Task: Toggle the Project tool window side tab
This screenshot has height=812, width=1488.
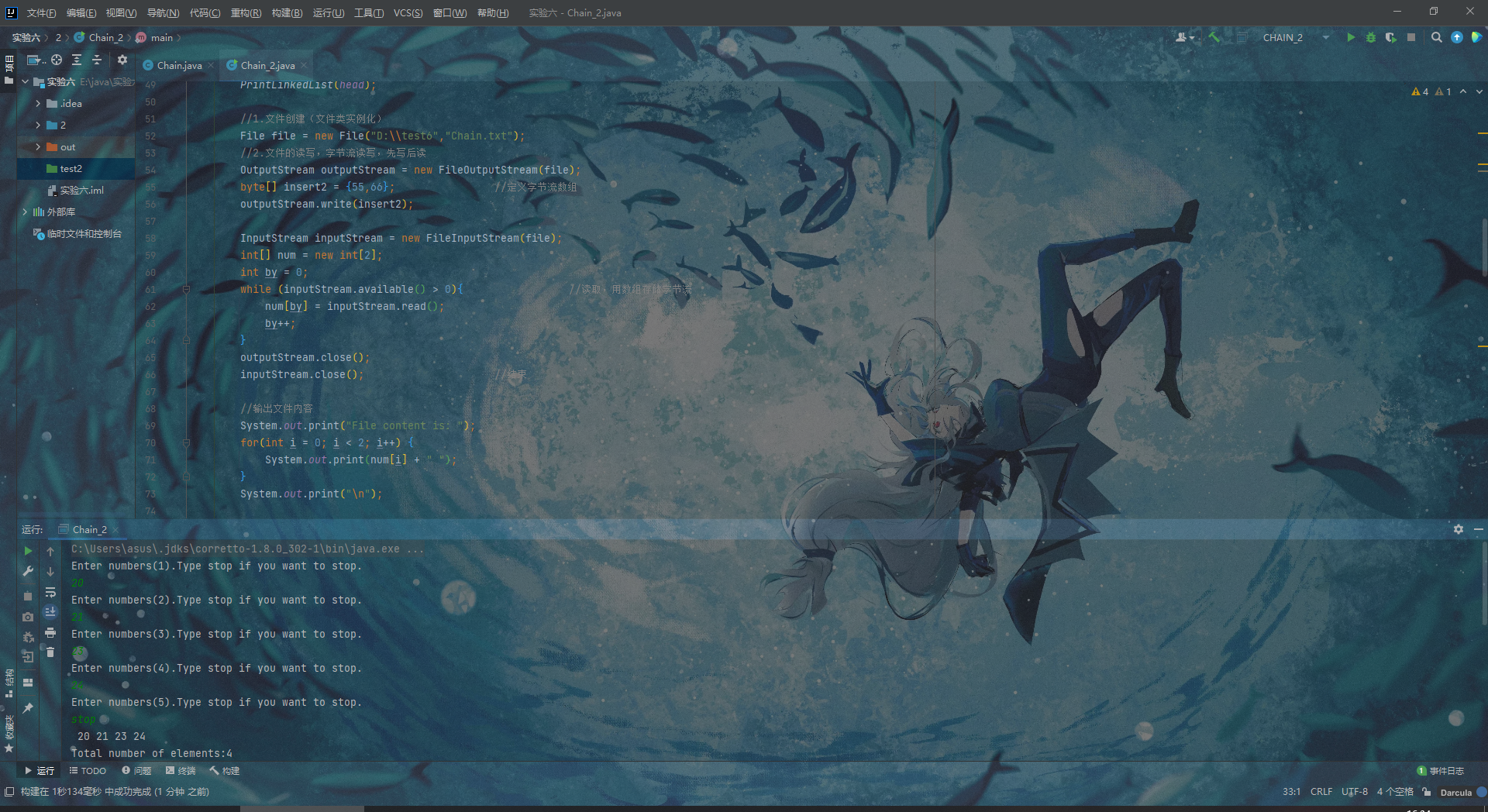Action: point(9,70)
